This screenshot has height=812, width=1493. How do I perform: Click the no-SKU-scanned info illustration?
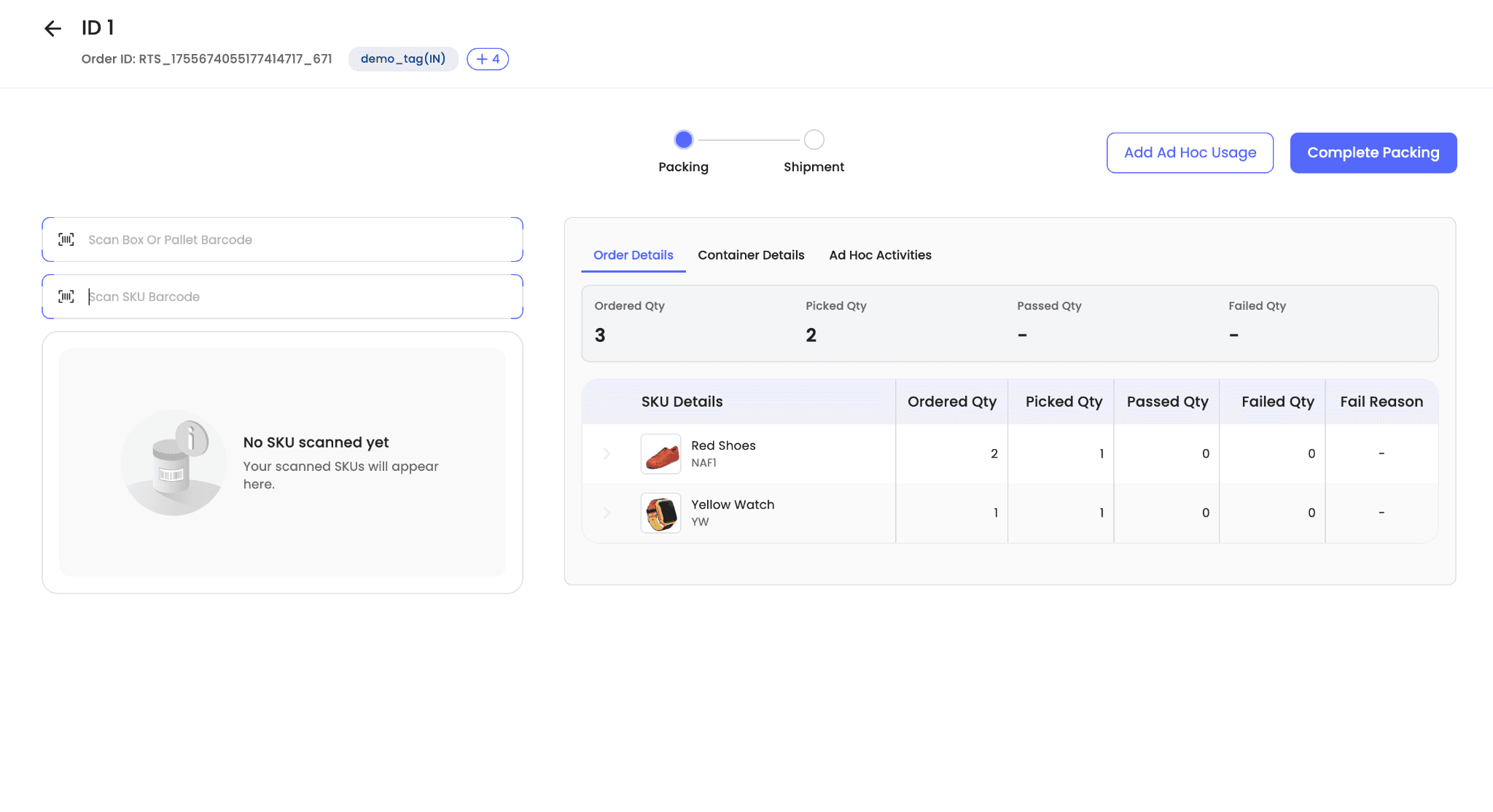coord(174,463)
